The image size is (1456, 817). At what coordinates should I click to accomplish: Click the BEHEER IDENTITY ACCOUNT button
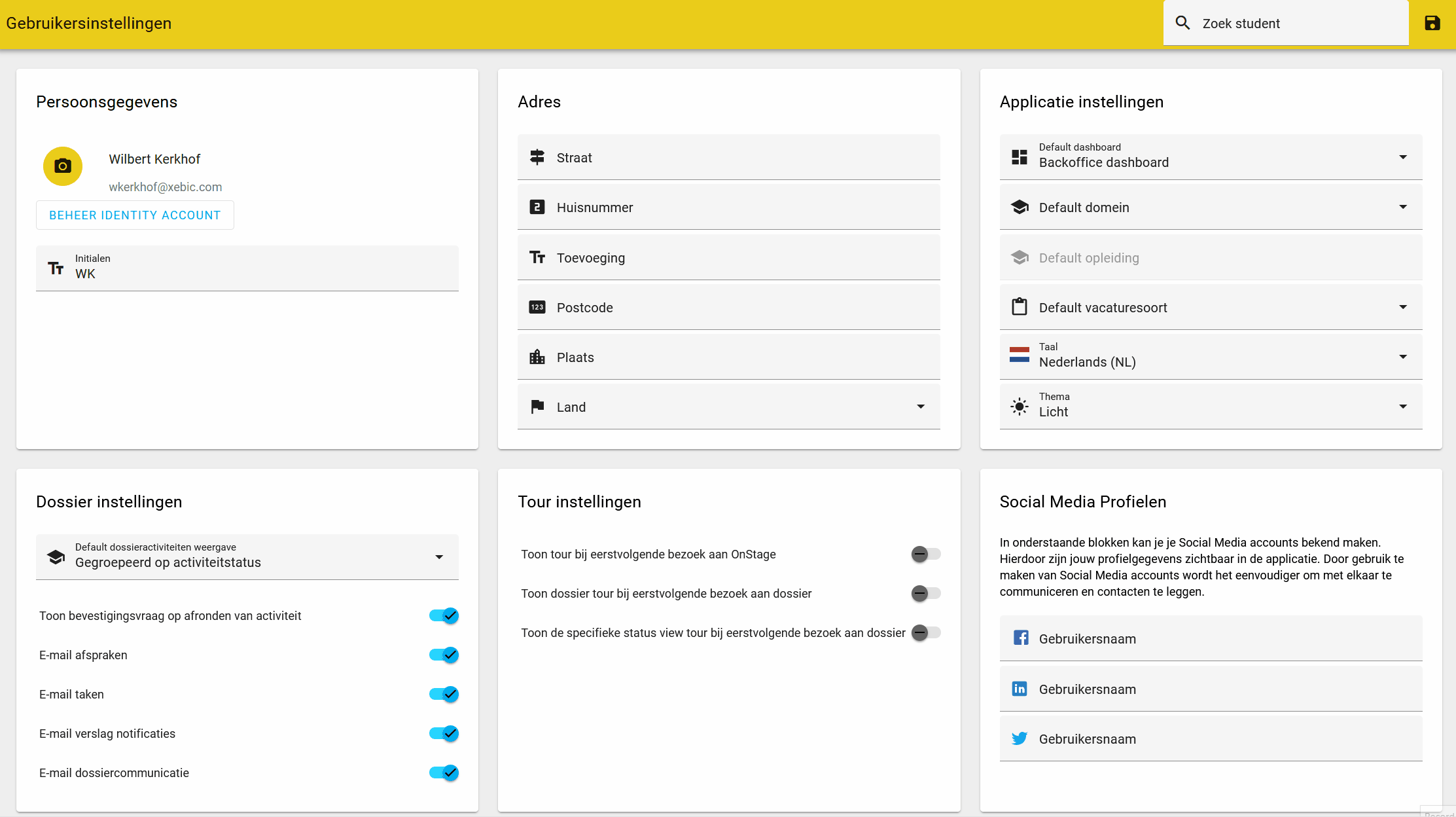[135, 215]
